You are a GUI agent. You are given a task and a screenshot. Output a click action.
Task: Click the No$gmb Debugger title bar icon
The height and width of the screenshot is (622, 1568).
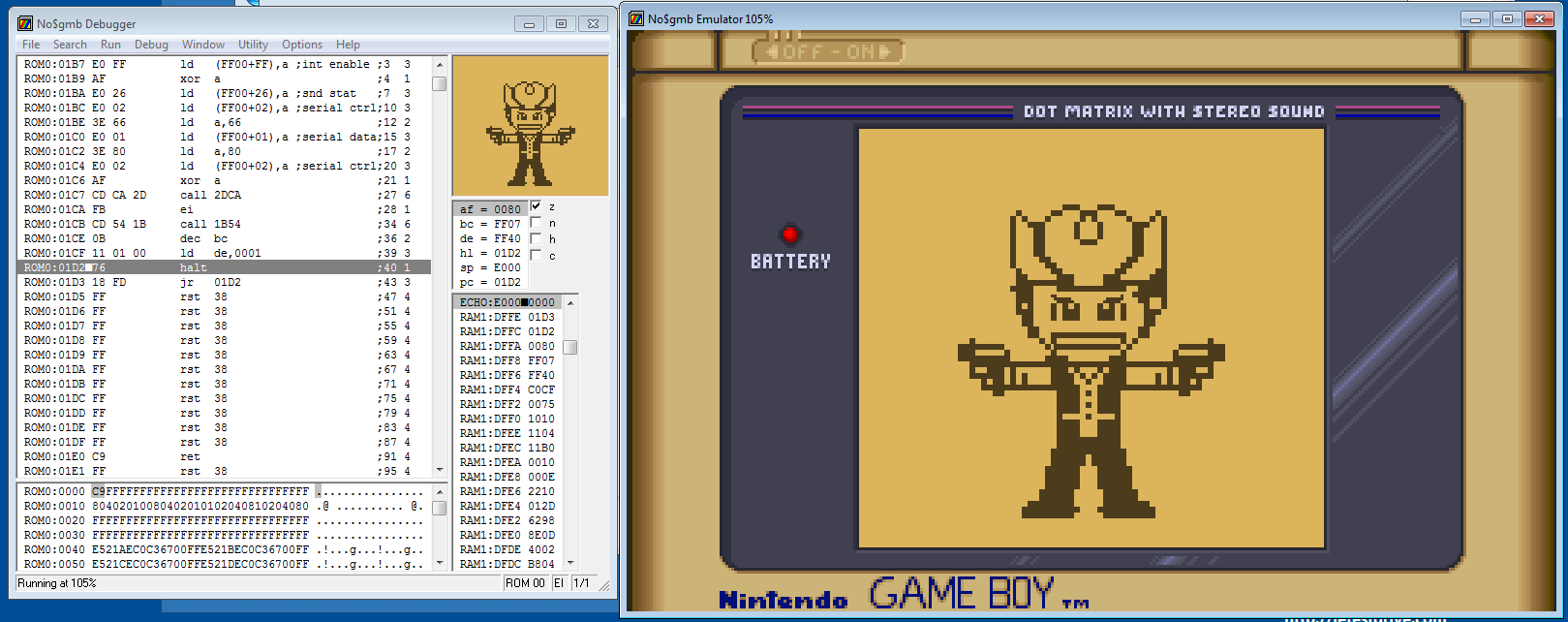click(25, 23)
